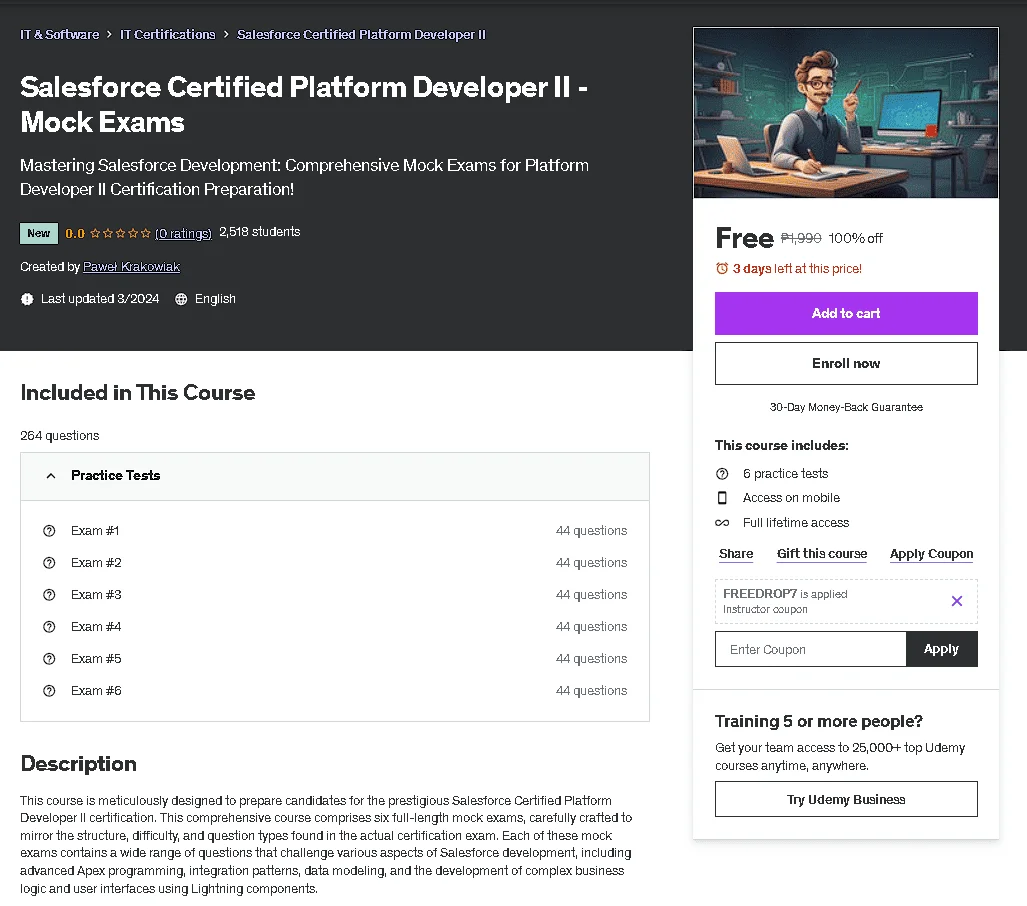Collapse the Practice Tests section chevron
1027x906 pixels.
pyautogui.click(x=50, y=476)
